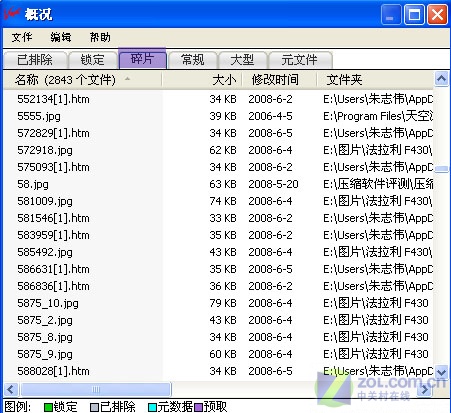The height and width of the screenshot is (413, 451).
Task: Click the app icon in title bar
Action: 11,14
